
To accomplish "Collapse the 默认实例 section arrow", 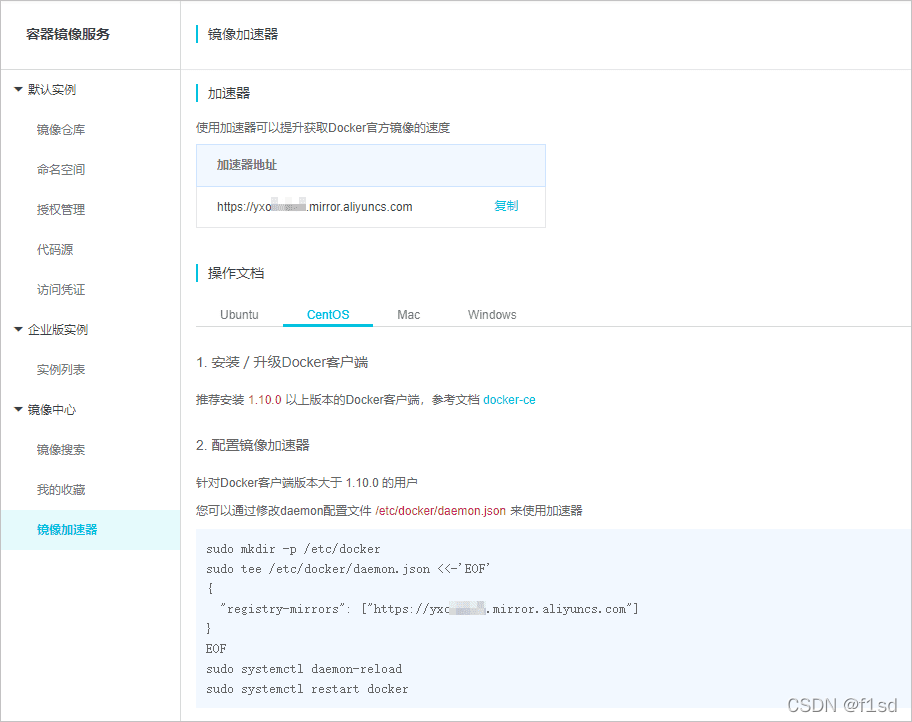I will click(18, 90).
